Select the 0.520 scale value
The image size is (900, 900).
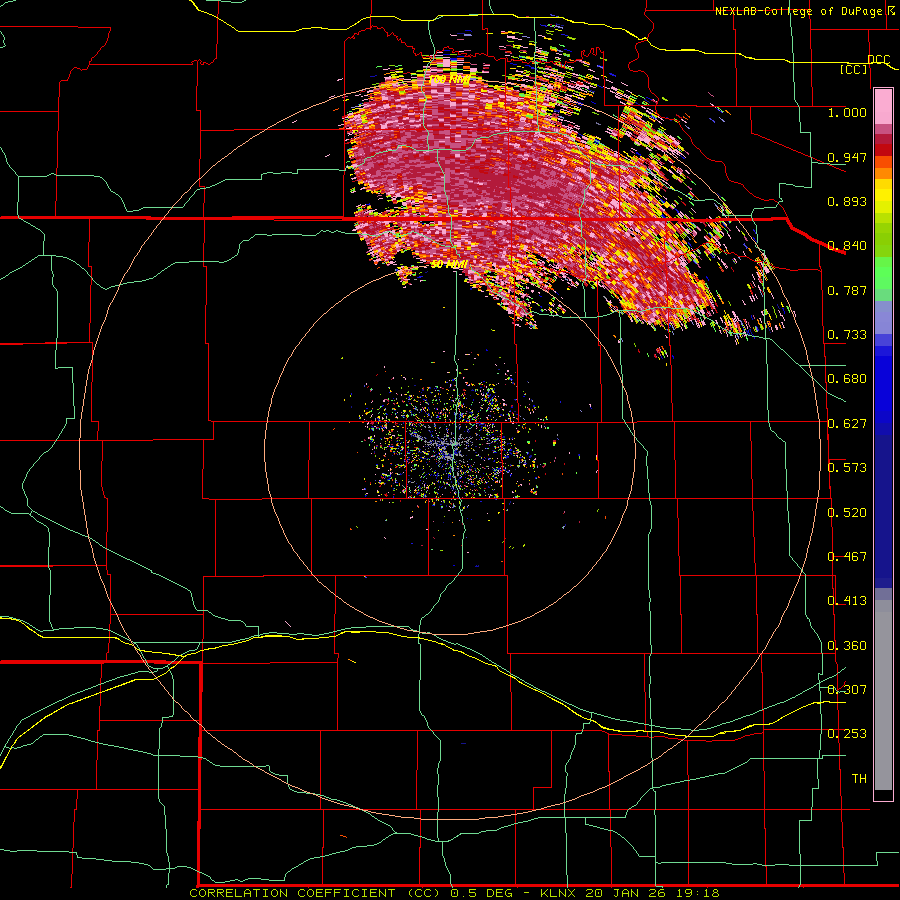[x=847, y=513]
